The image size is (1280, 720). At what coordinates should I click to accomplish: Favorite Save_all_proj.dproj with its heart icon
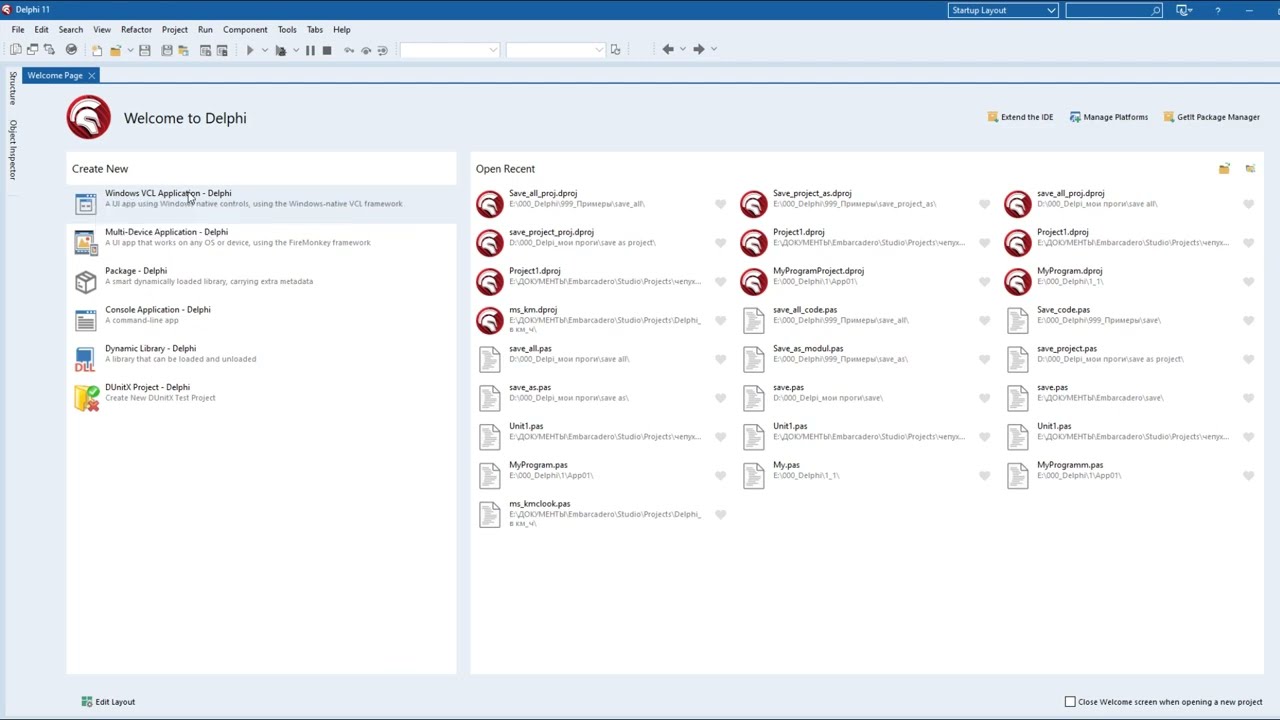720,204
